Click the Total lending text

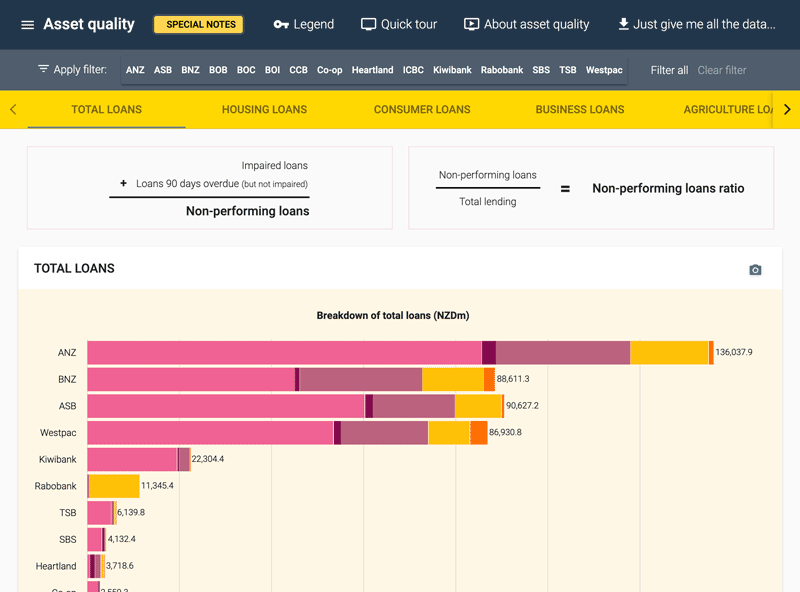click(487, 202)
